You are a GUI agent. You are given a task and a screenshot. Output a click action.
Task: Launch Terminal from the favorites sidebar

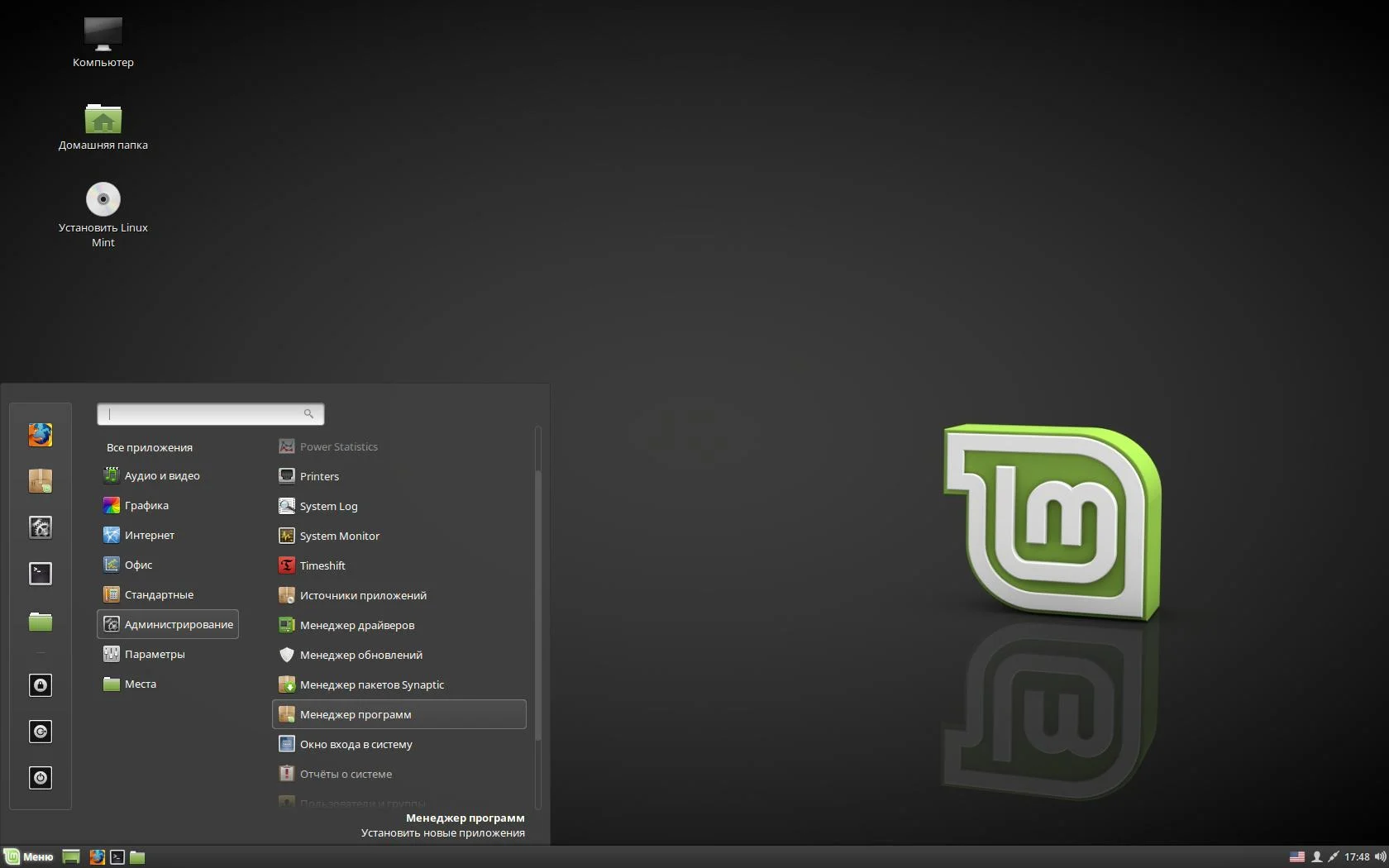(x=41, y=574)
